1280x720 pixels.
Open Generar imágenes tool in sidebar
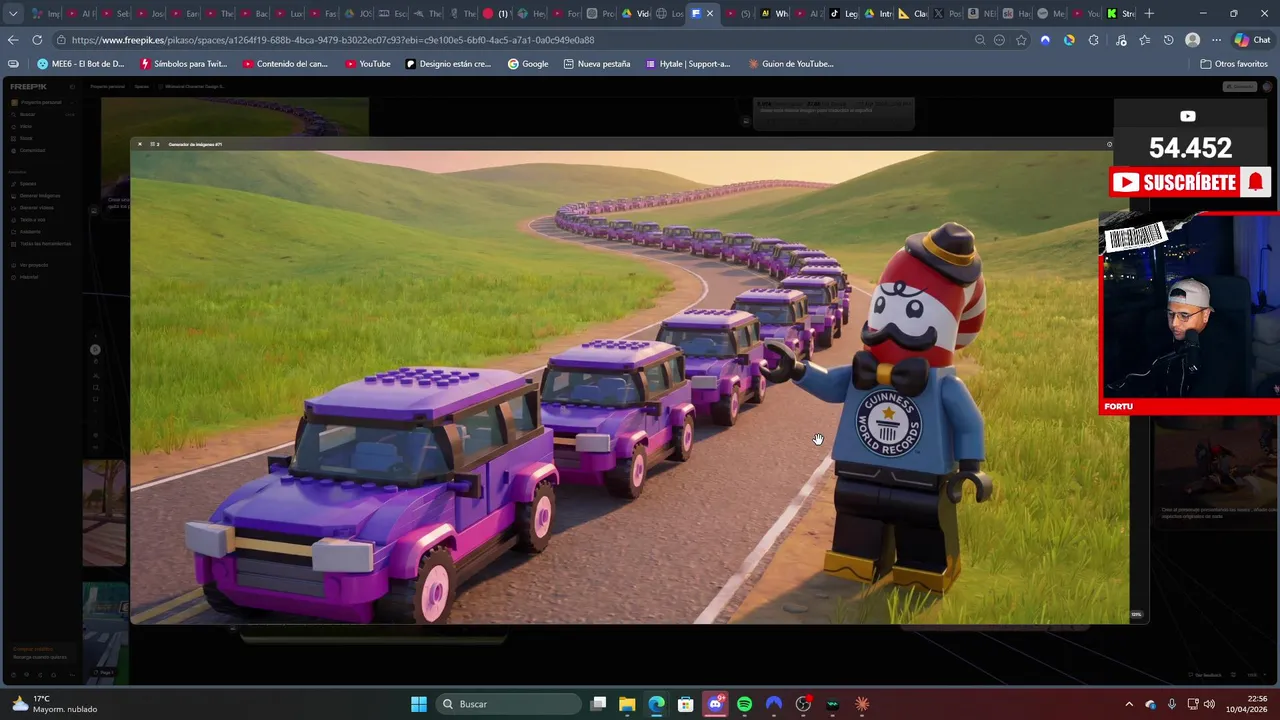click(40, 196)
